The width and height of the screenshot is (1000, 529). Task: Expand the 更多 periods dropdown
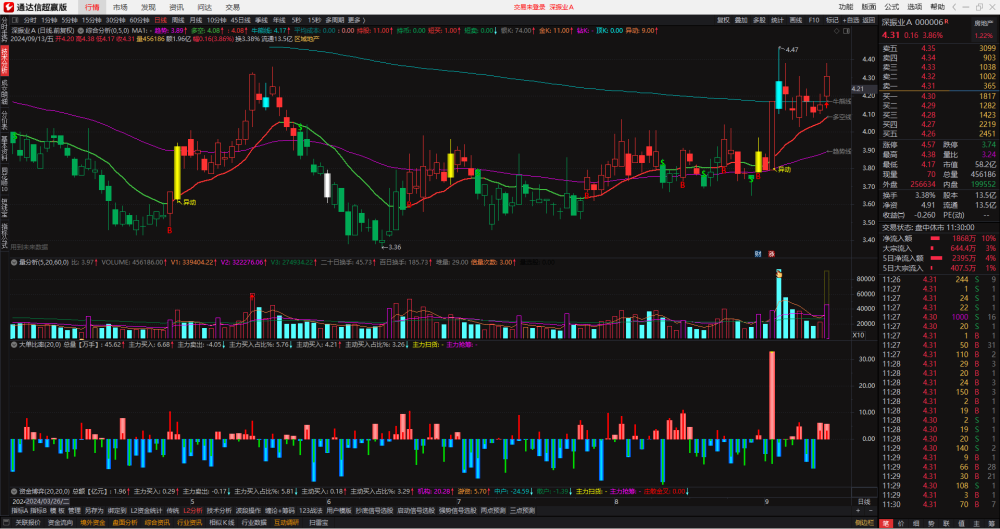coord(357,20)
